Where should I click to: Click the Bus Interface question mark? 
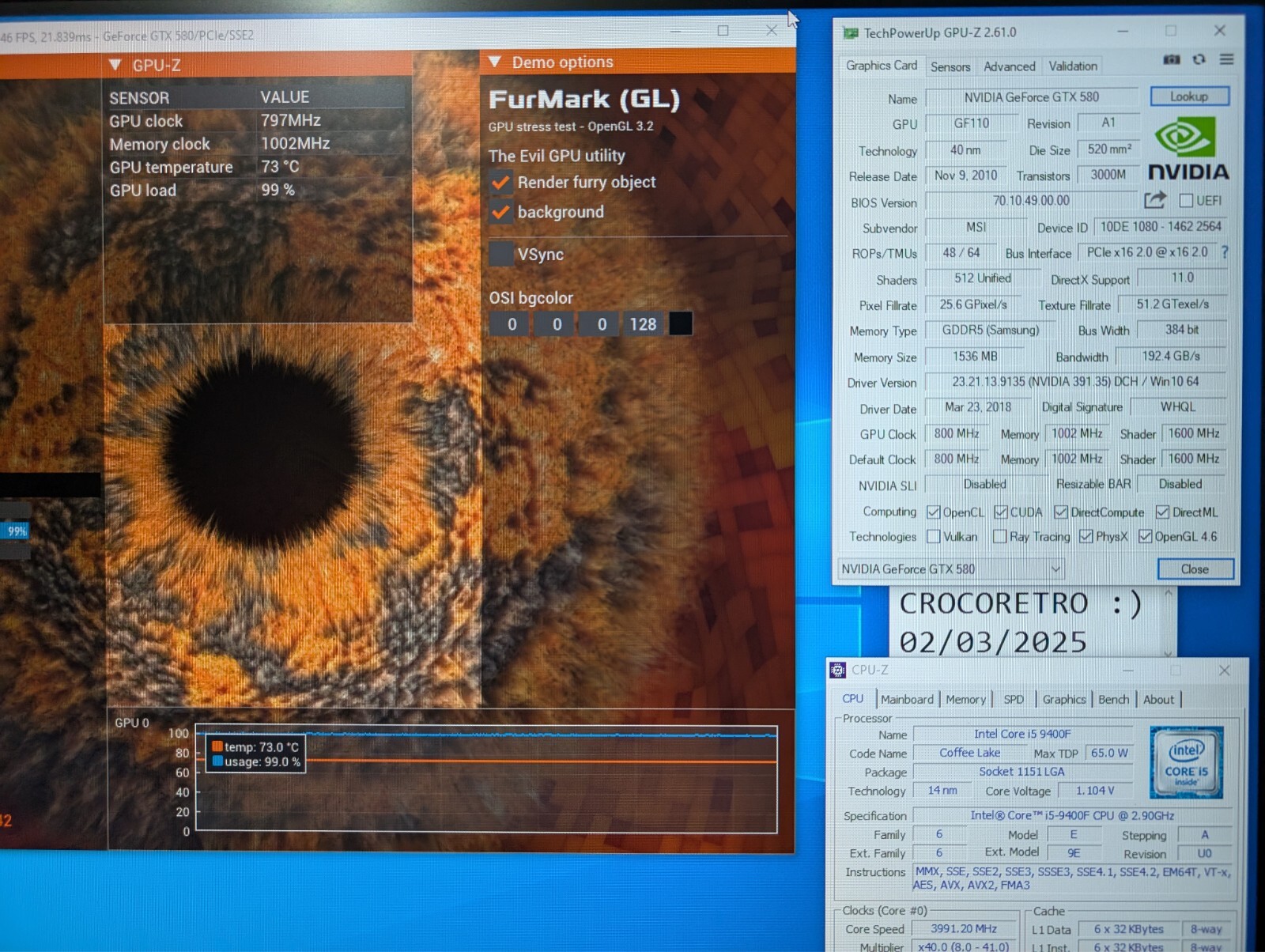[1225, 252]
